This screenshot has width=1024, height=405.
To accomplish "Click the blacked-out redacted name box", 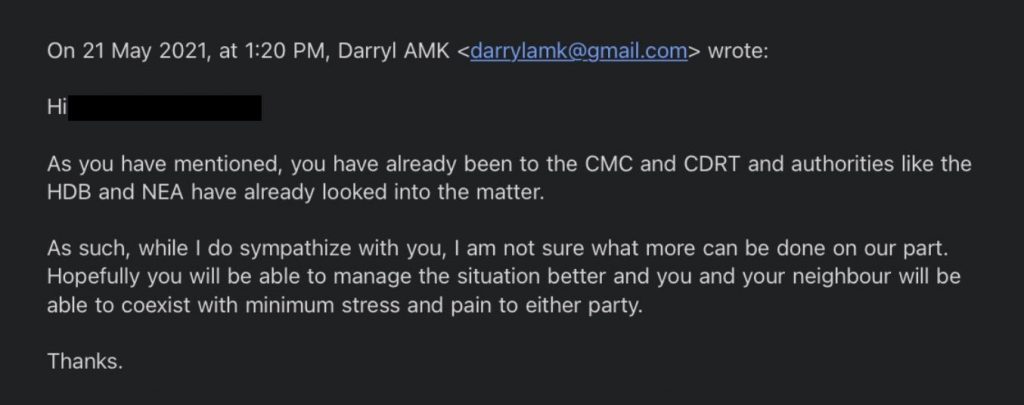I will [165, 108].
